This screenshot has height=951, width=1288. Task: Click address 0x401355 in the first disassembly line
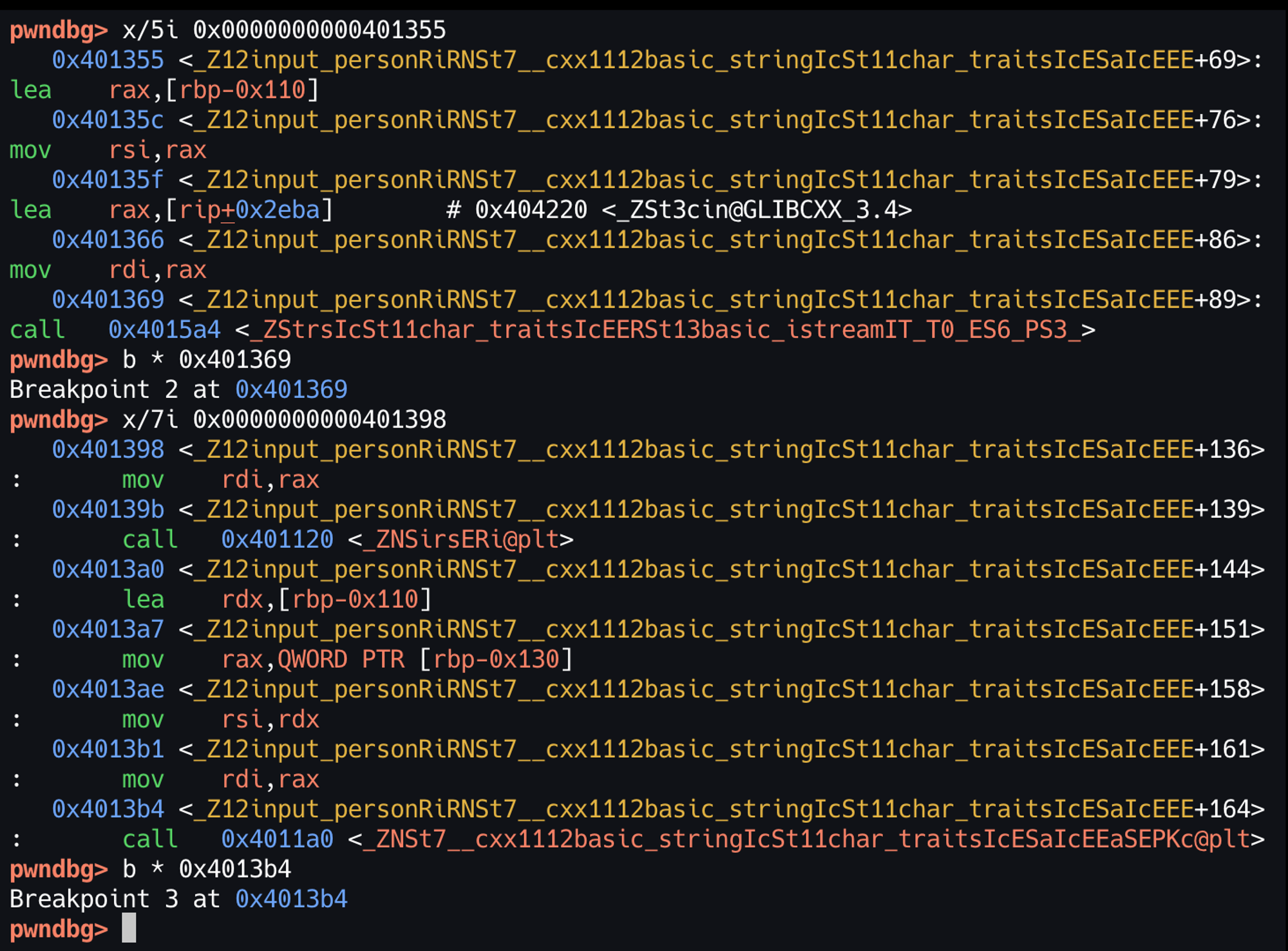tap(108, 60)
